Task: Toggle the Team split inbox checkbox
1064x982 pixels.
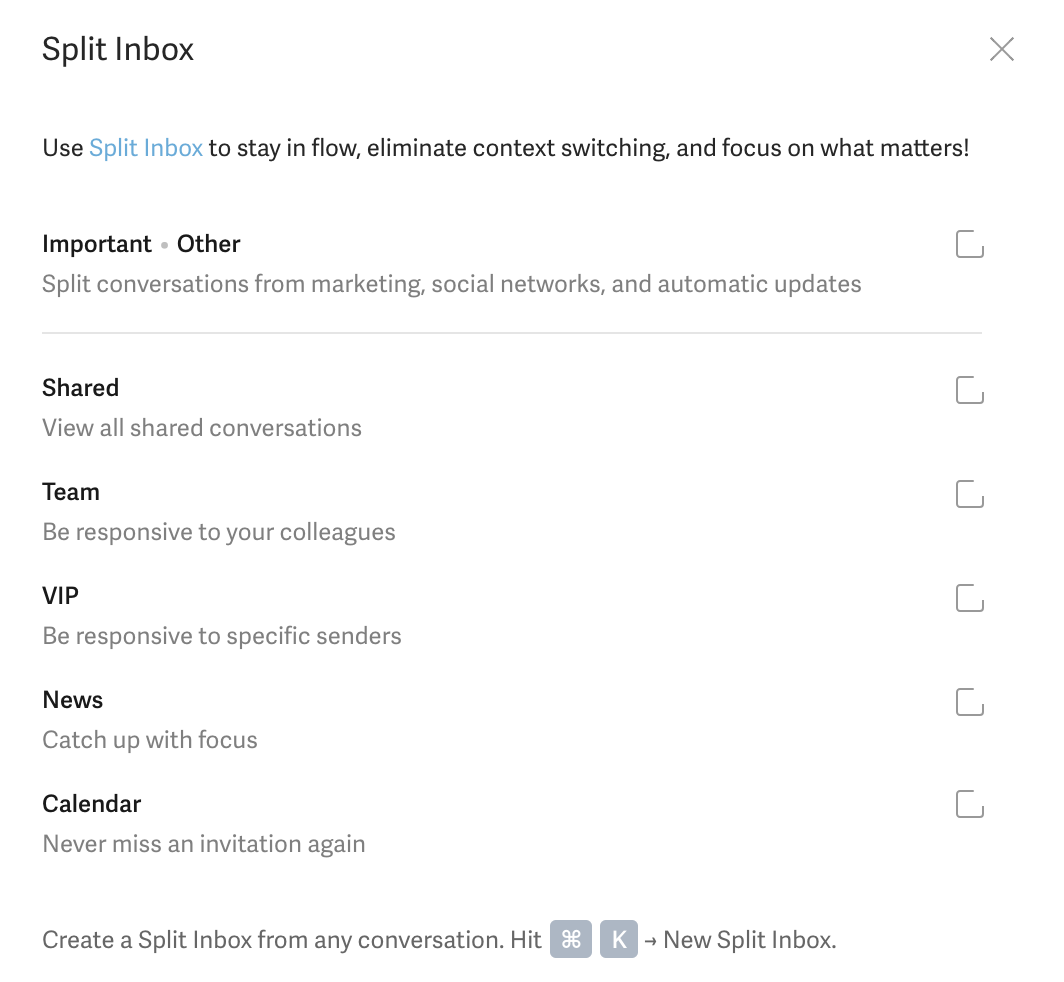Action: (x=969, y=493)
